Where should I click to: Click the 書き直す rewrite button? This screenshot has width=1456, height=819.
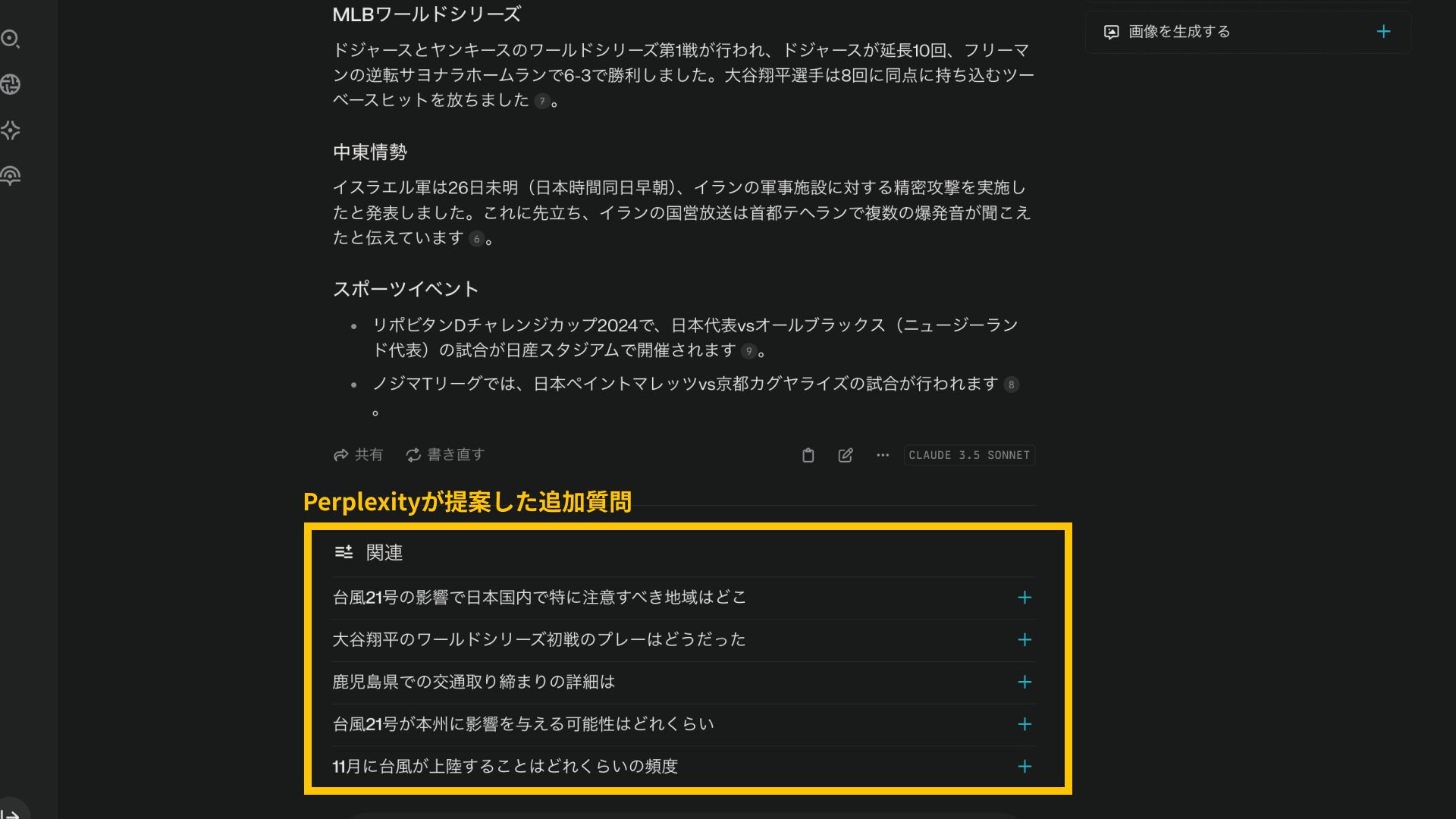[x=445, y=455]
